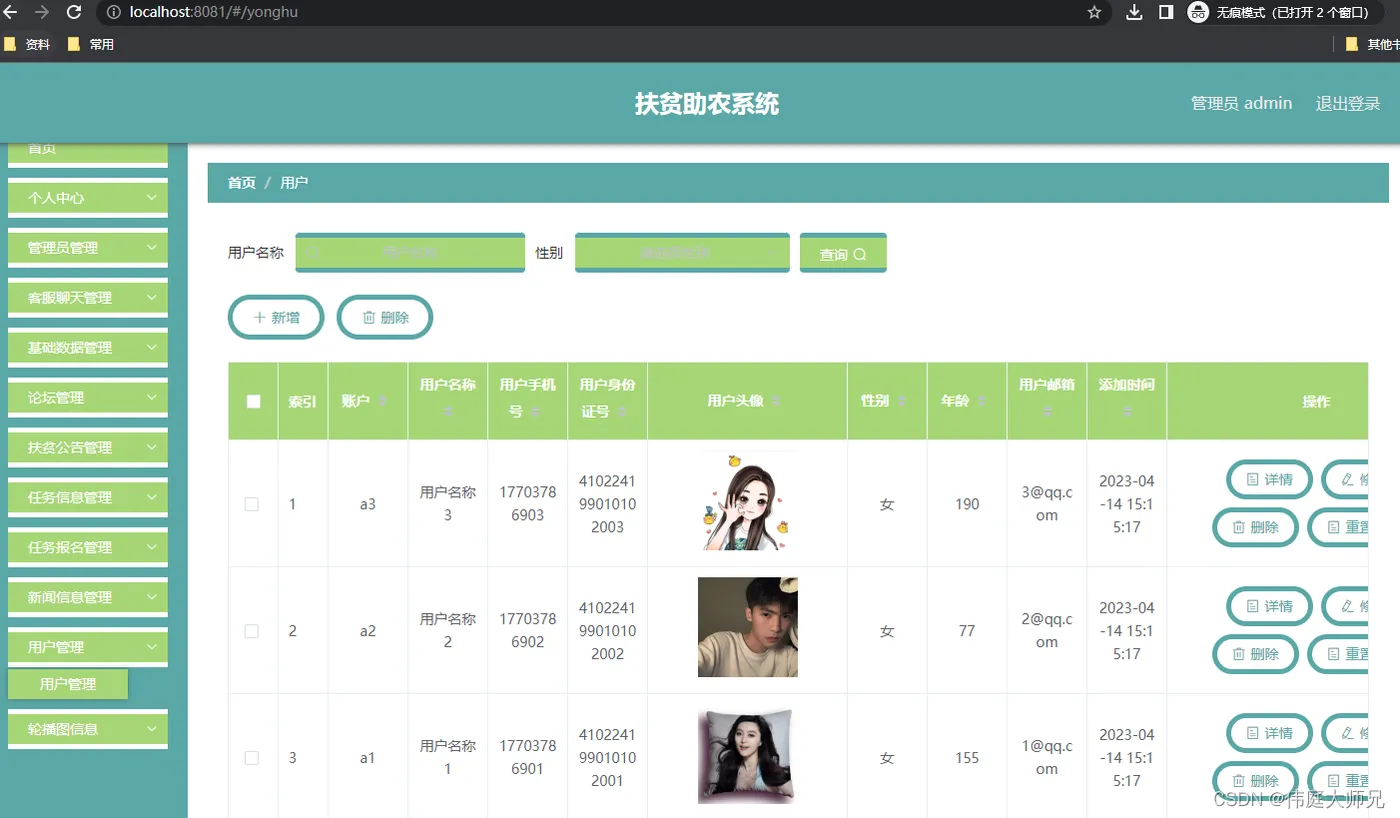1400x818 pixels.
Task: Click 删除 for account a3 row
Action: 1255,527
